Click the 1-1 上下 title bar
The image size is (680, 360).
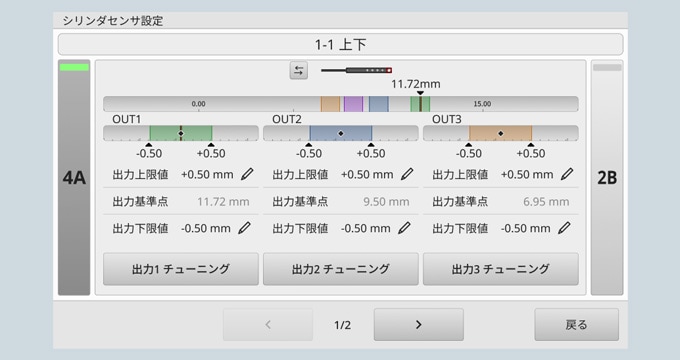point(341,44)
